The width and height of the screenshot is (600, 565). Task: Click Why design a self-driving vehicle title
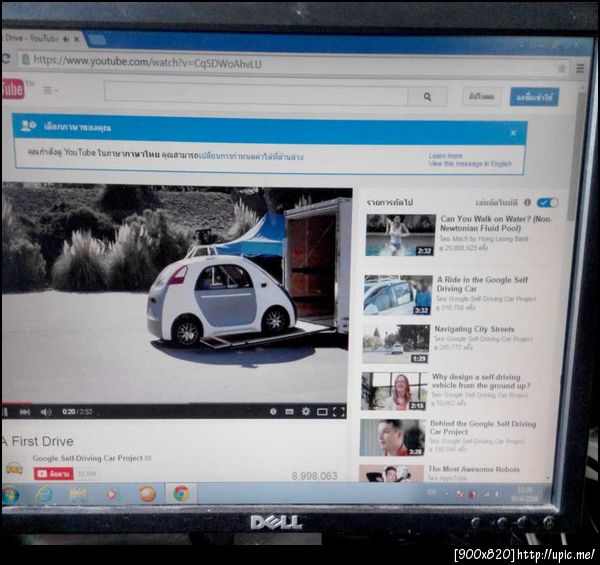pyautogui.click(x=481, y=381)
